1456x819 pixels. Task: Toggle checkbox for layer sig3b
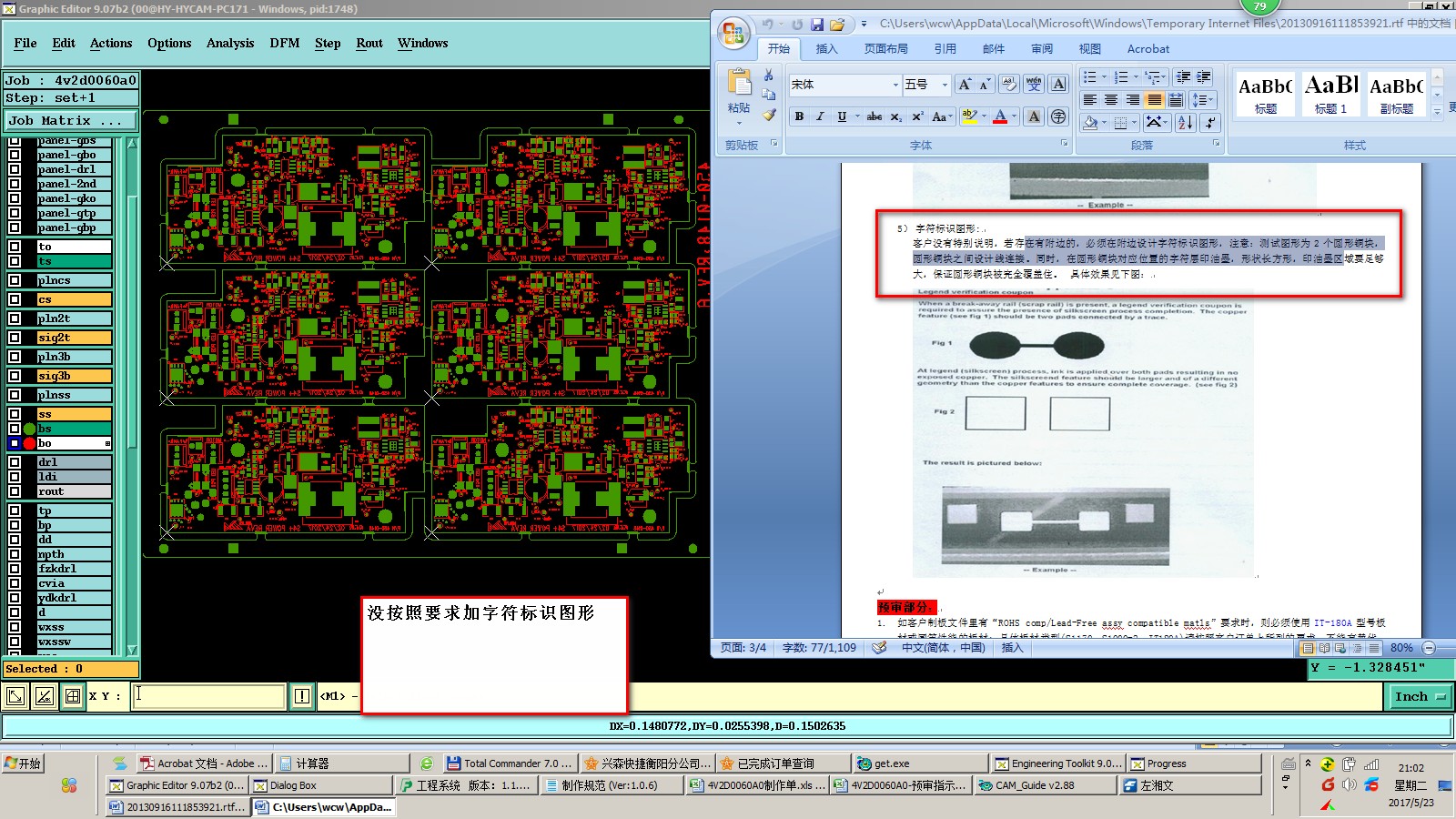click(x=15, y=376)
